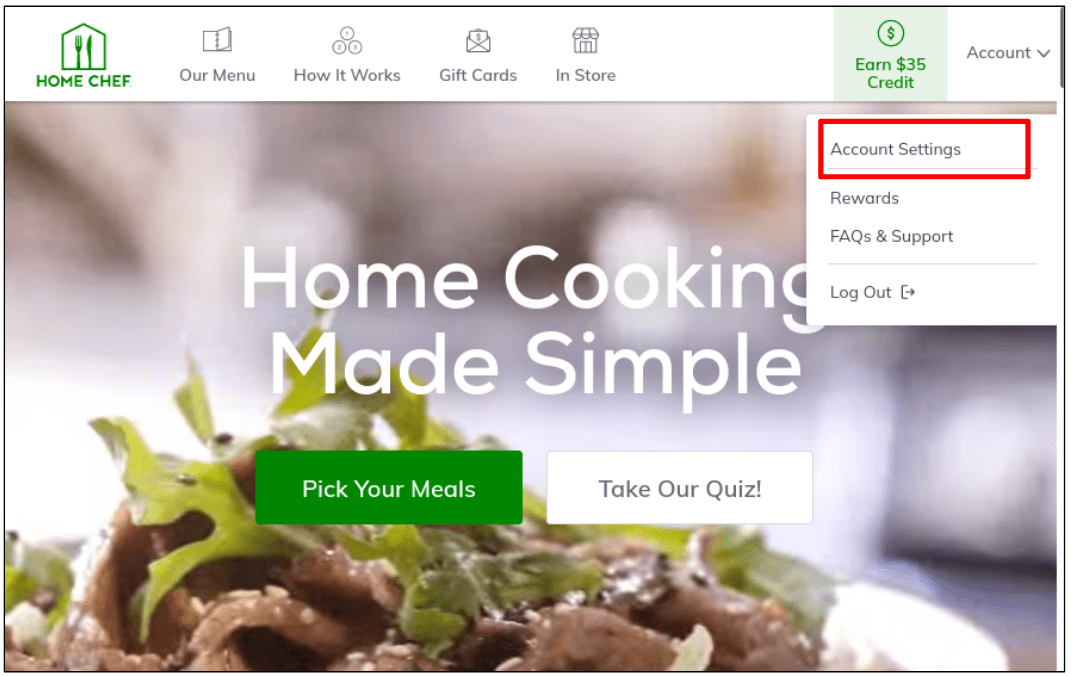Screen dimensions: 1072x676
Task: Select the gift card envelope icon
Action: click(x=478, y=41)
